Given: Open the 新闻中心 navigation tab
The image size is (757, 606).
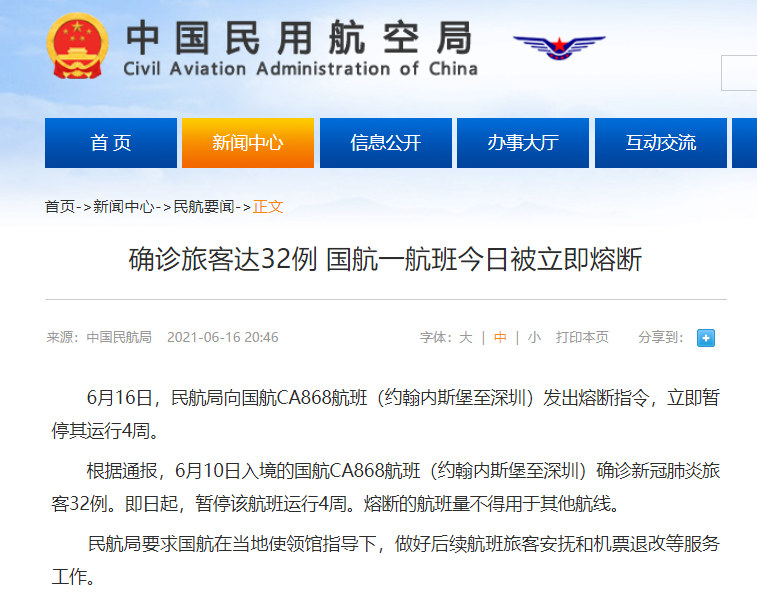Looking at the screenshot, I should (248, 143).
